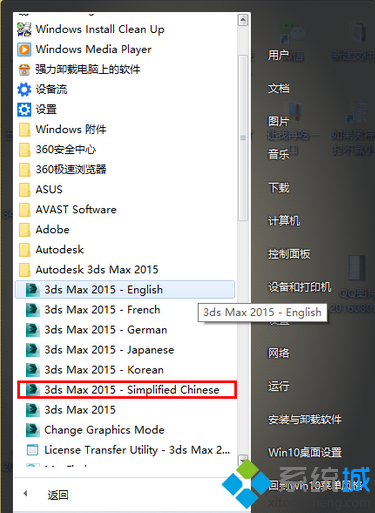The image size is (375, 513).
Task: Click the back arrow beside 返回
Action: (25, 494)
